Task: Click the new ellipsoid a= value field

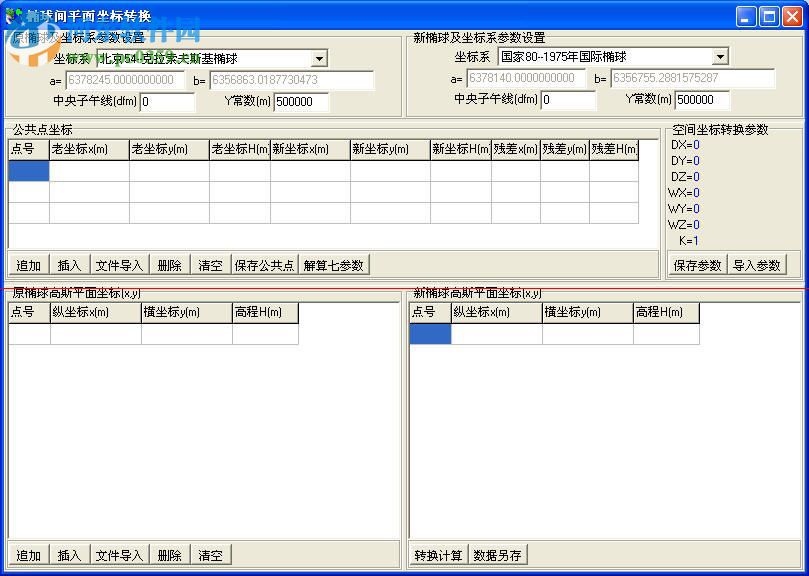Action: [526, 78]
